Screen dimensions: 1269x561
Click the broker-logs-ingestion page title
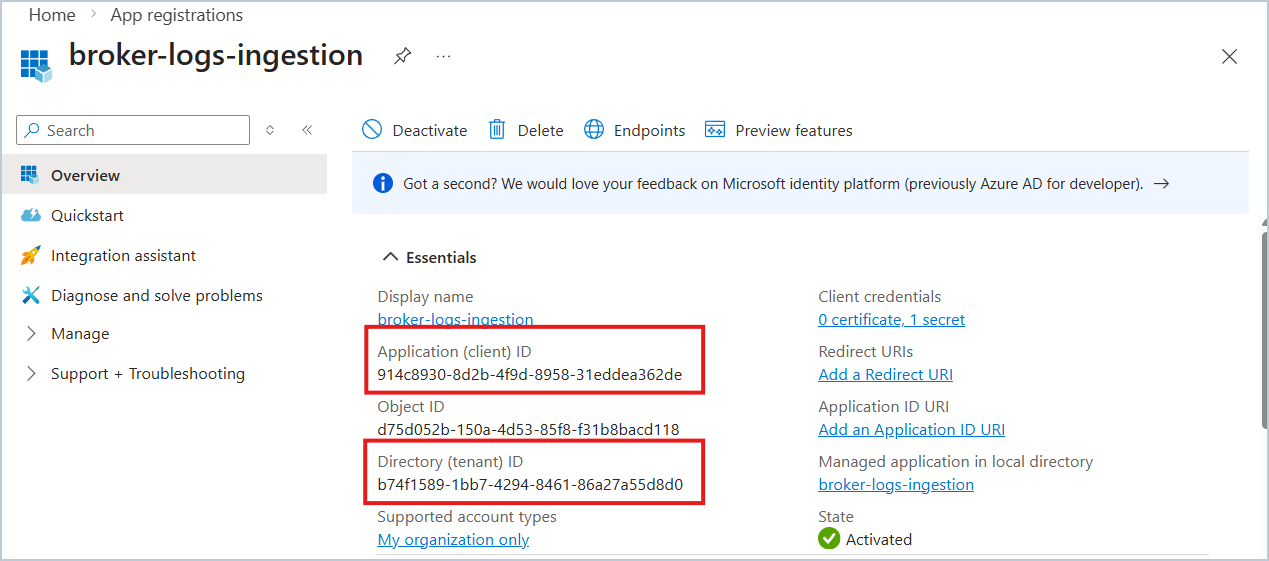(216, 55)
